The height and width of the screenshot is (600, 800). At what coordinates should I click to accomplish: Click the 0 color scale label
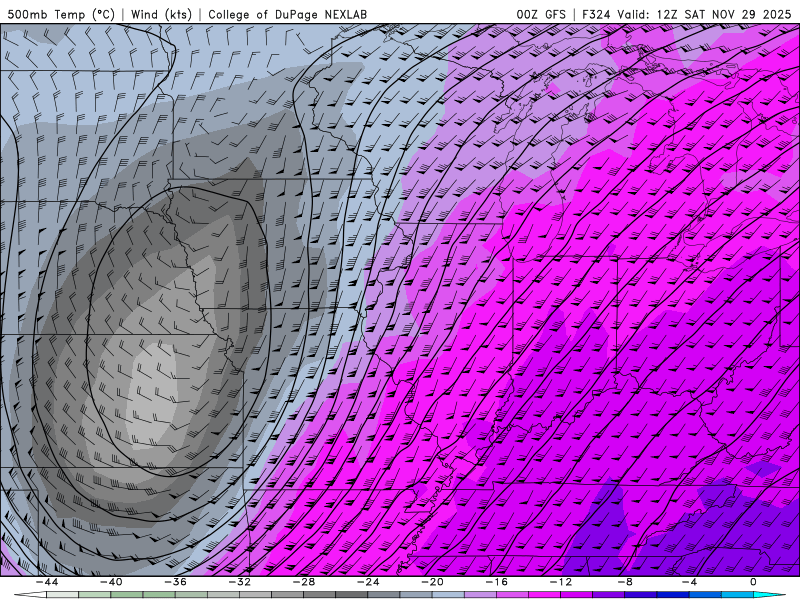753,582
